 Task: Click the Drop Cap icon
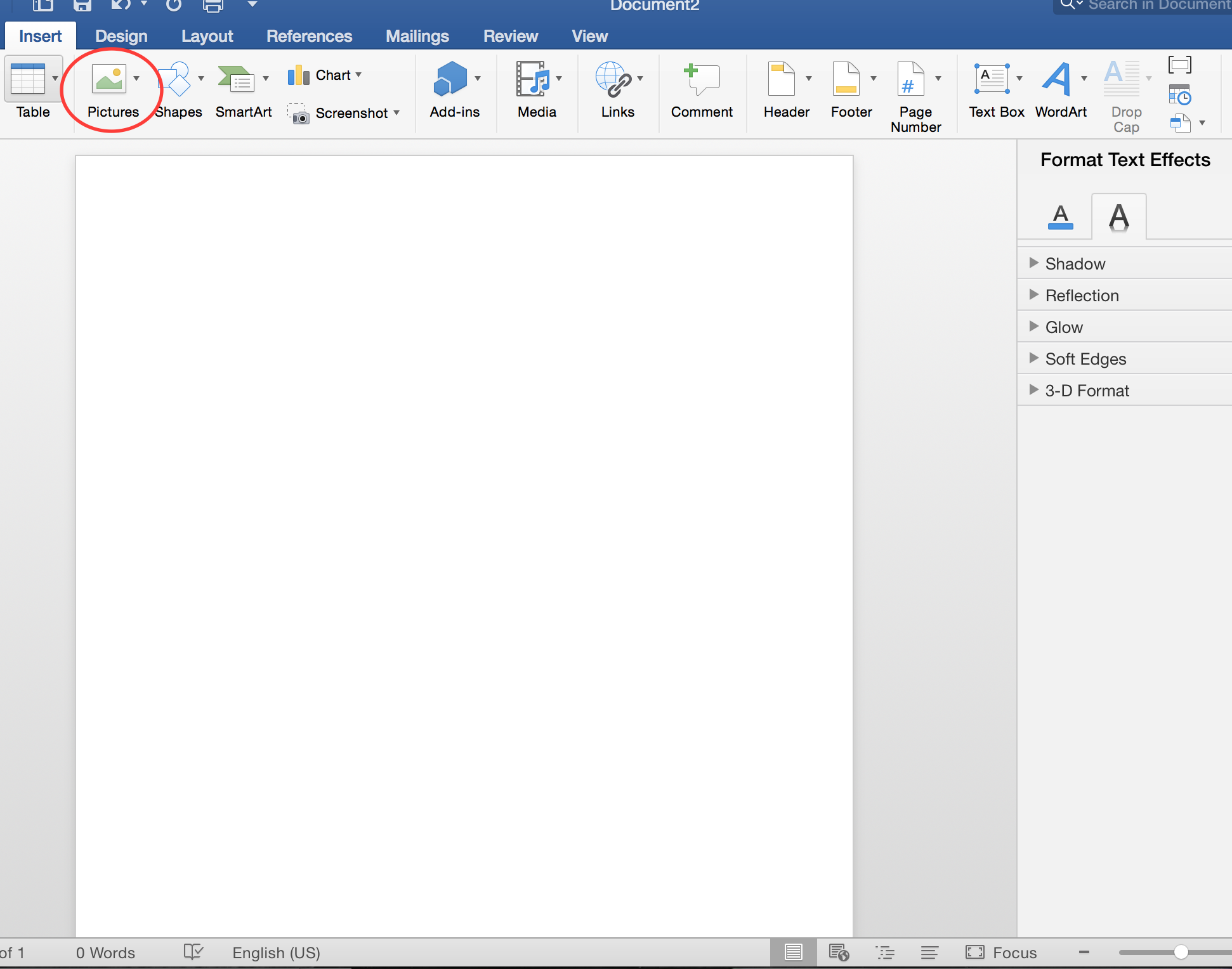click(1122, 79)
